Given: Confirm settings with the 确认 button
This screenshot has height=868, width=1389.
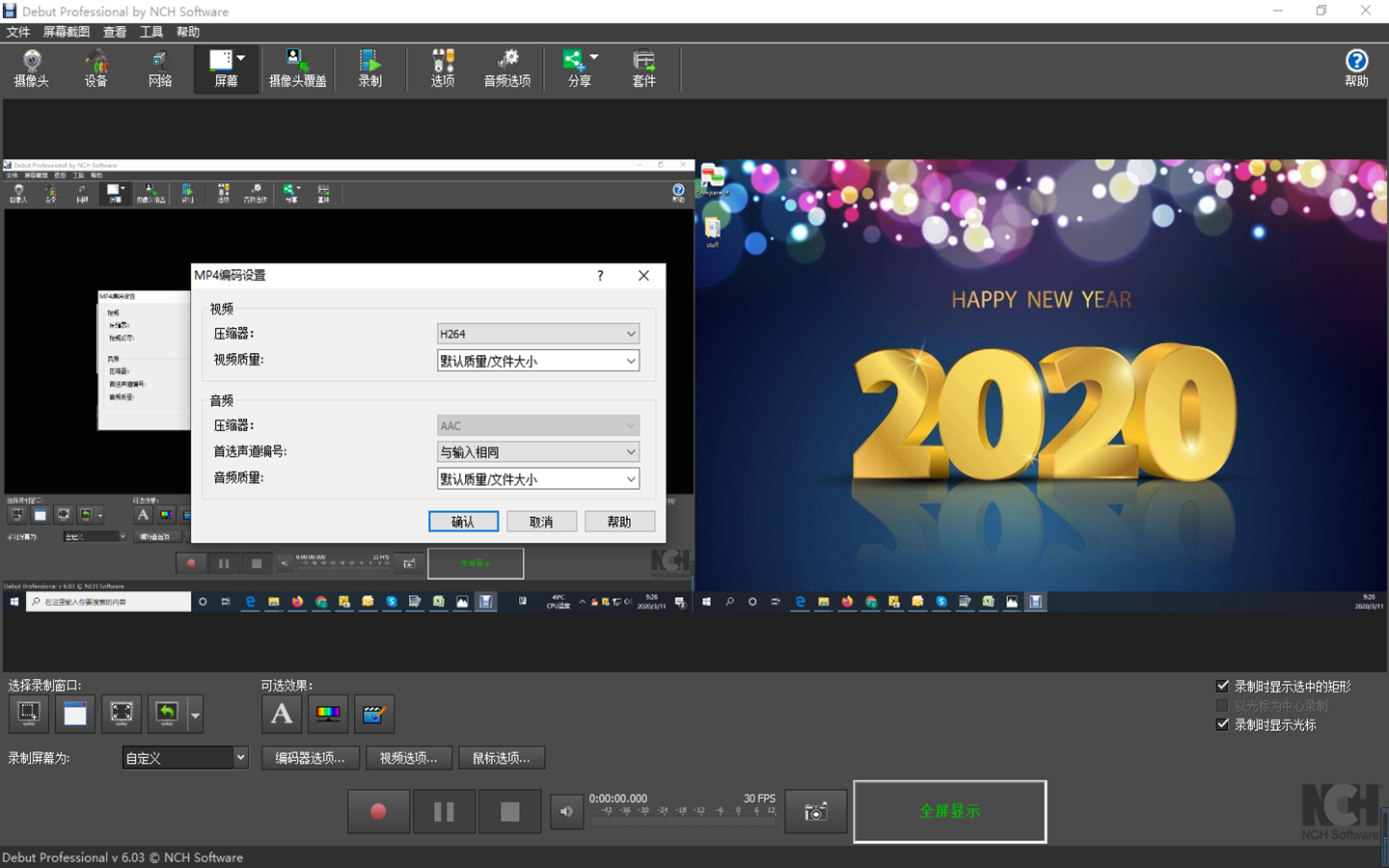Looking at the screenshot, I should (464, 522).
